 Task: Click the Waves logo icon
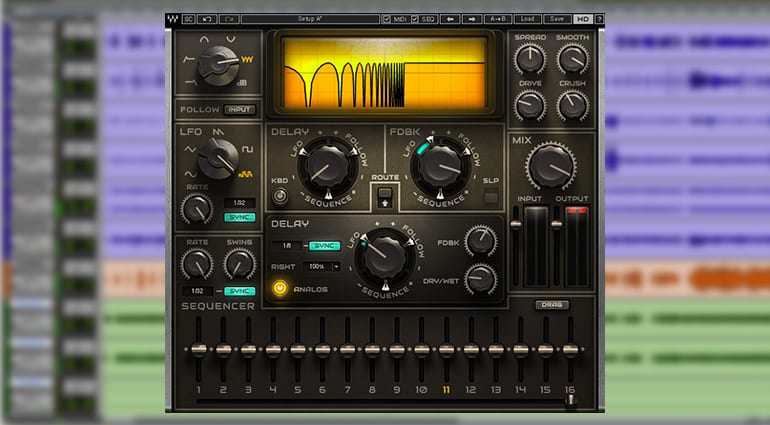pos(172,19)
